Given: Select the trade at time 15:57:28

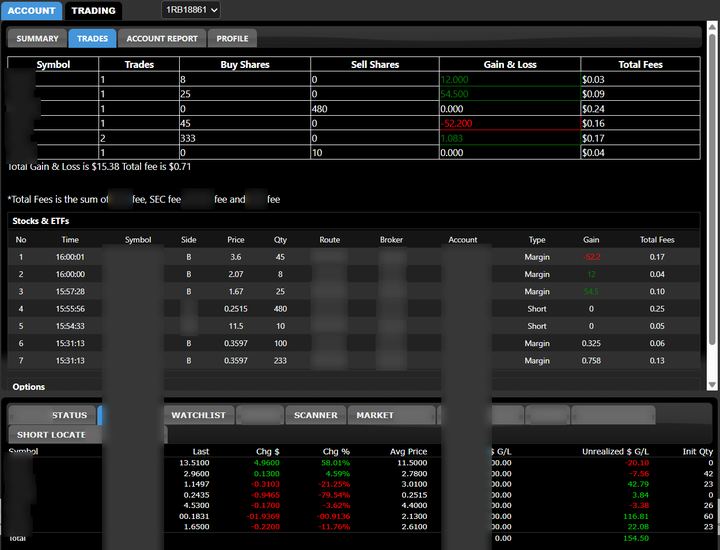Looking at the screenshot, I should point(354,292).
